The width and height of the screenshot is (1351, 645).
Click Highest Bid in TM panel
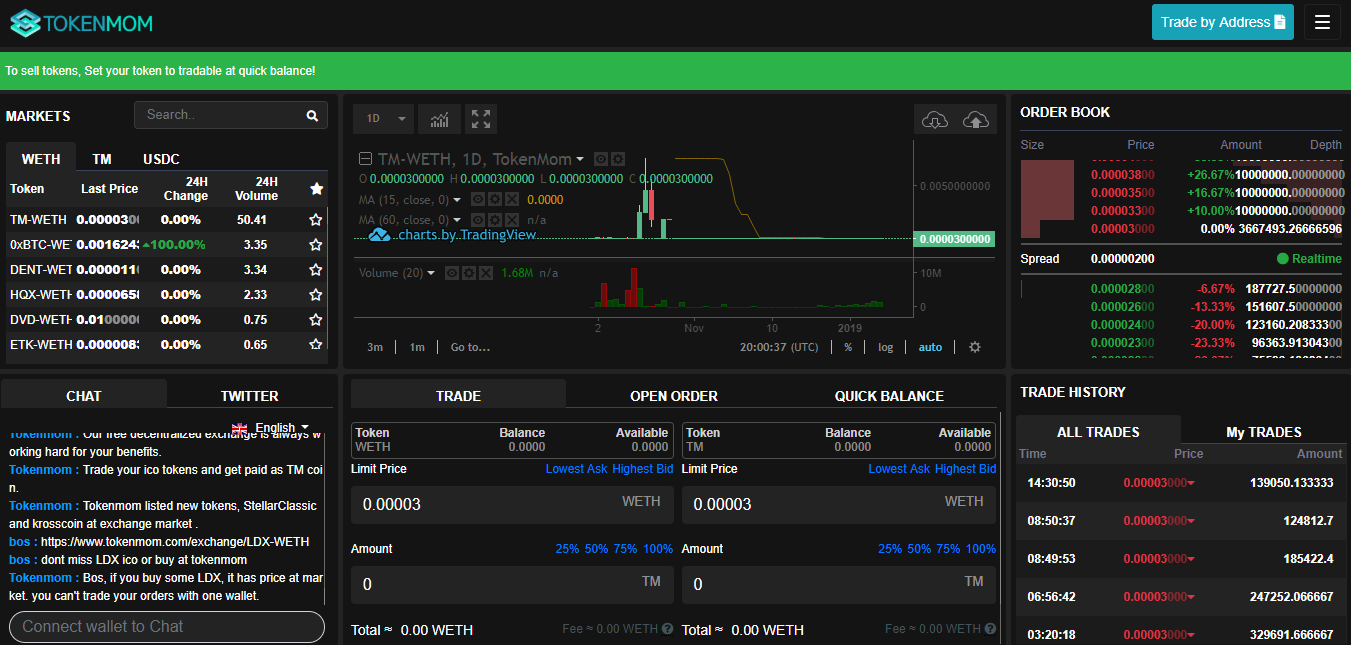tap(965, 469)
